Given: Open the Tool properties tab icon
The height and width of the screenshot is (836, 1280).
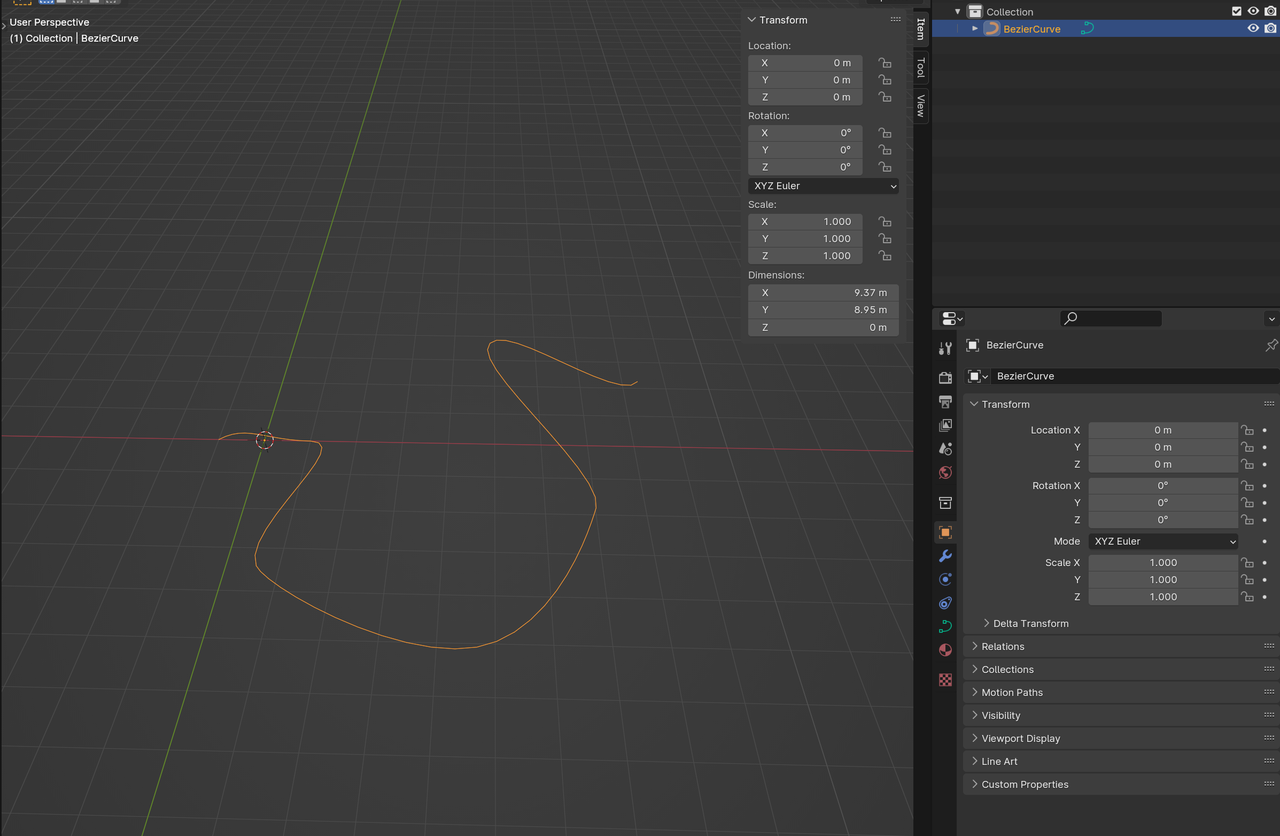Looking at the screenshot, I should point(945,348).
